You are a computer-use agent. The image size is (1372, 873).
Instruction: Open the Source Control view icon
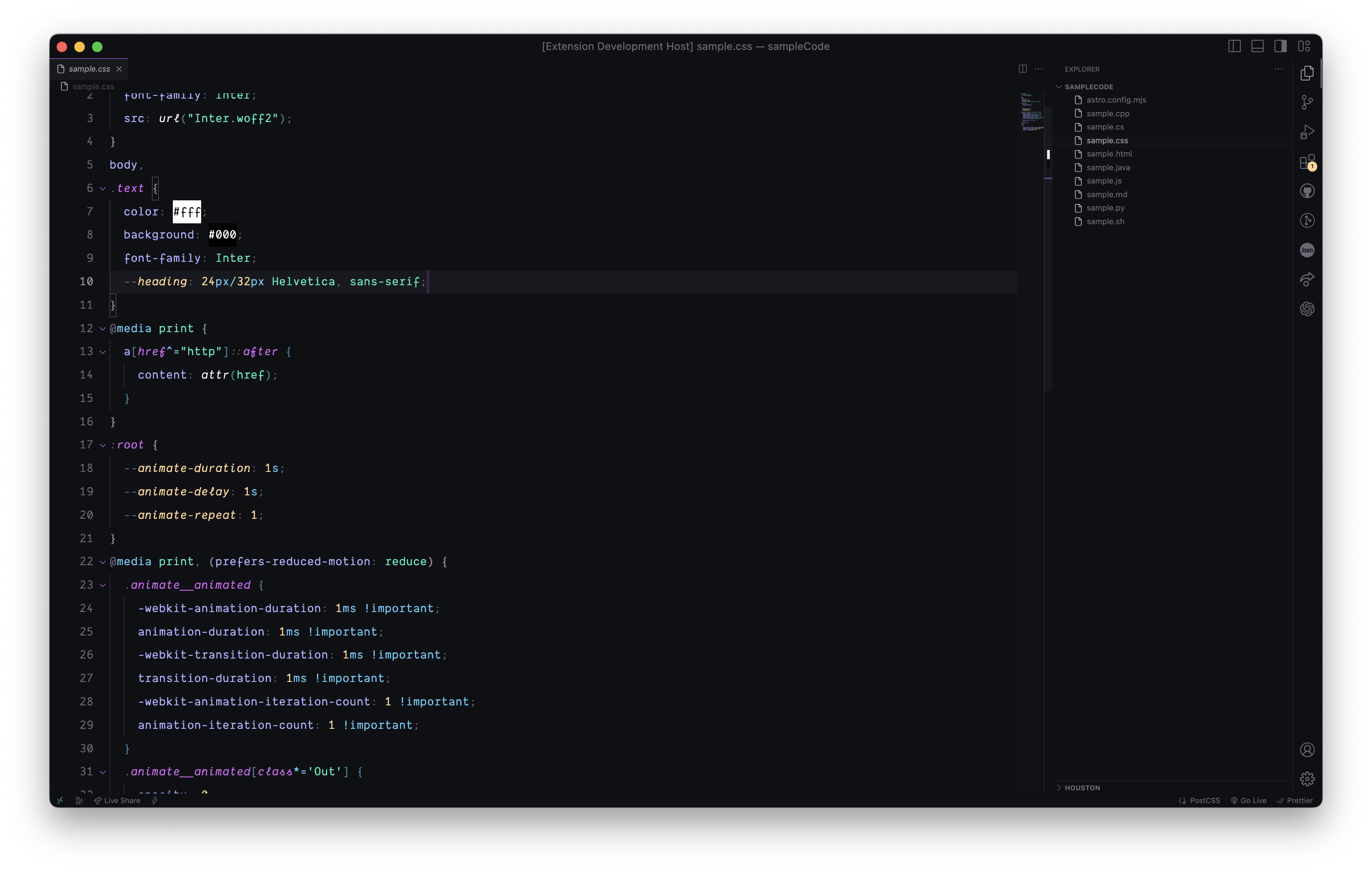click(1307, 103)
